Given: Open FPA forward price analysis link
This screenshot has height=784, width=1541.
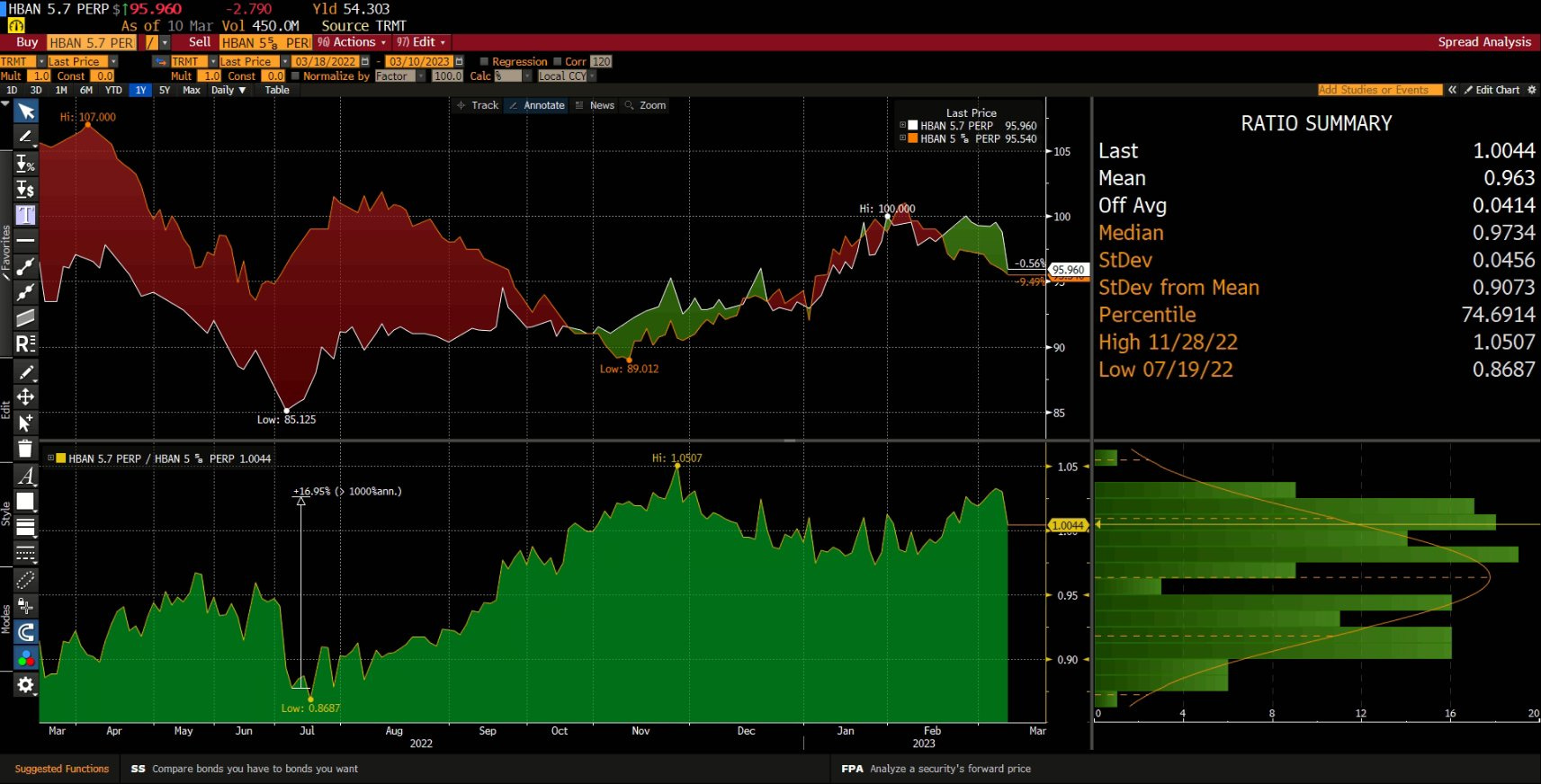Looking at the screenshot, I should pos(936,769).
